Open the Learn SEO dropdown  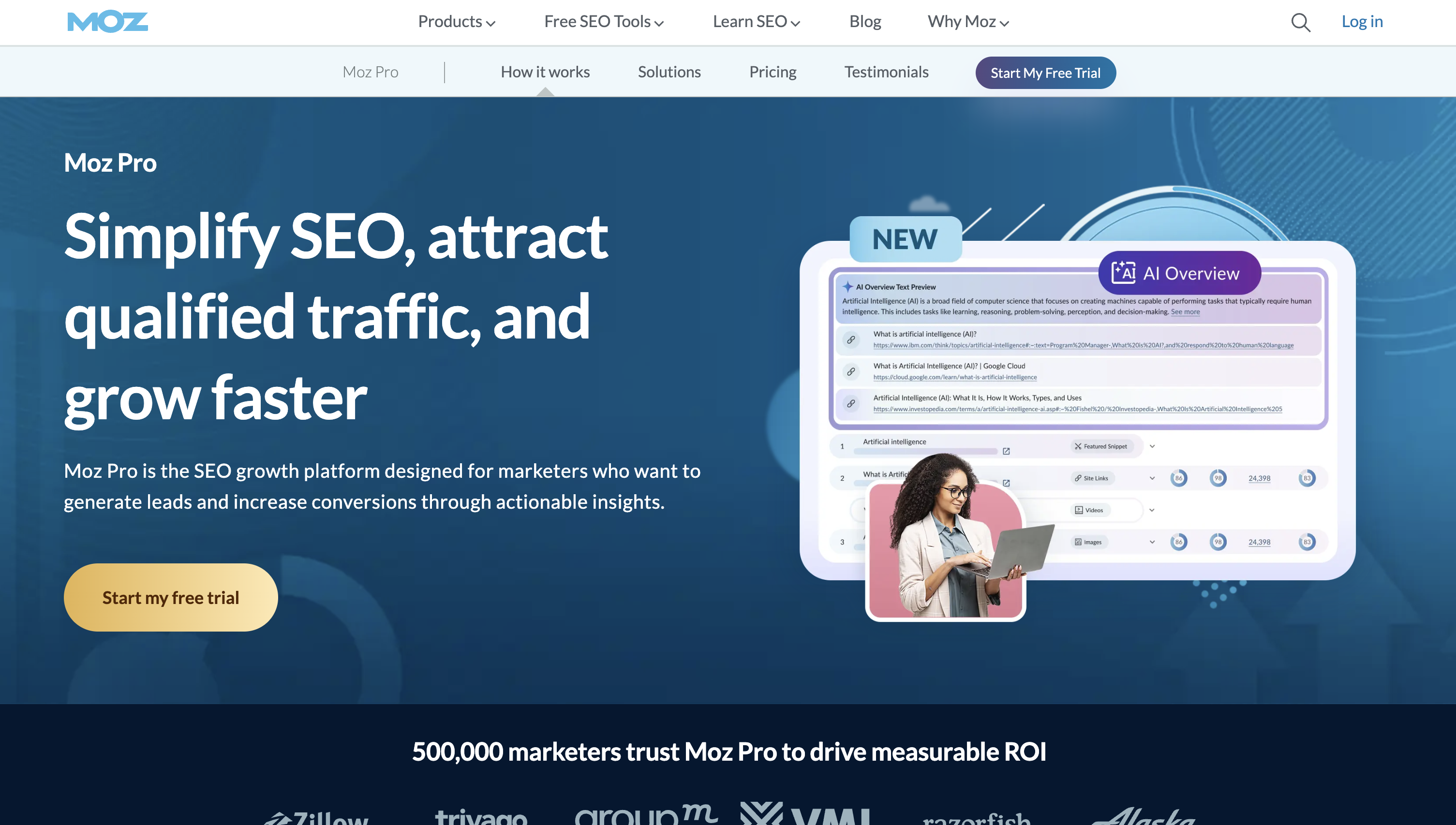click(x=756, y=22)
